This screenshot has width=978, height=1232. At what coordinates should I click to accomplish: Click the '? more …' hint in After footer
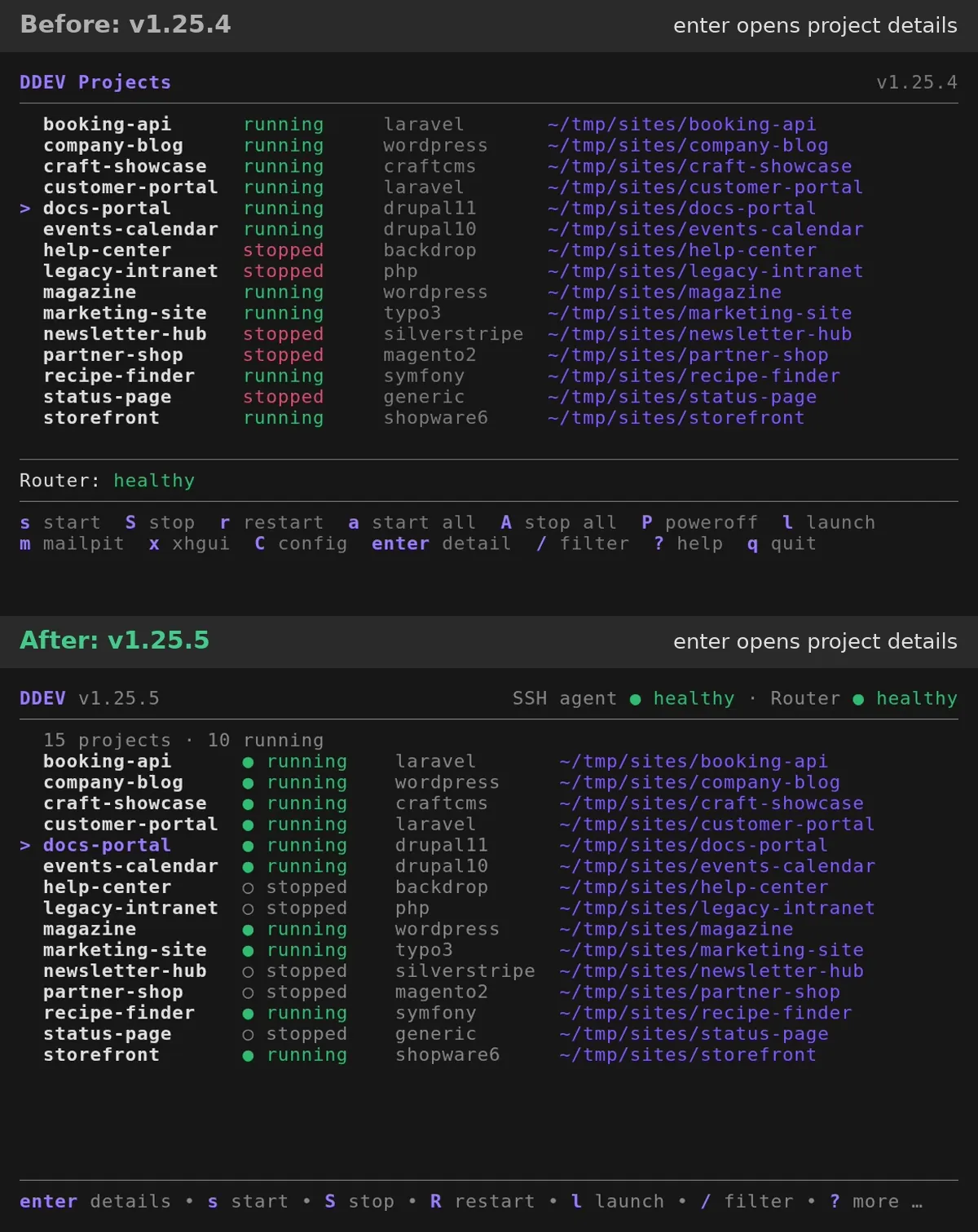[x=876, y=1202]
